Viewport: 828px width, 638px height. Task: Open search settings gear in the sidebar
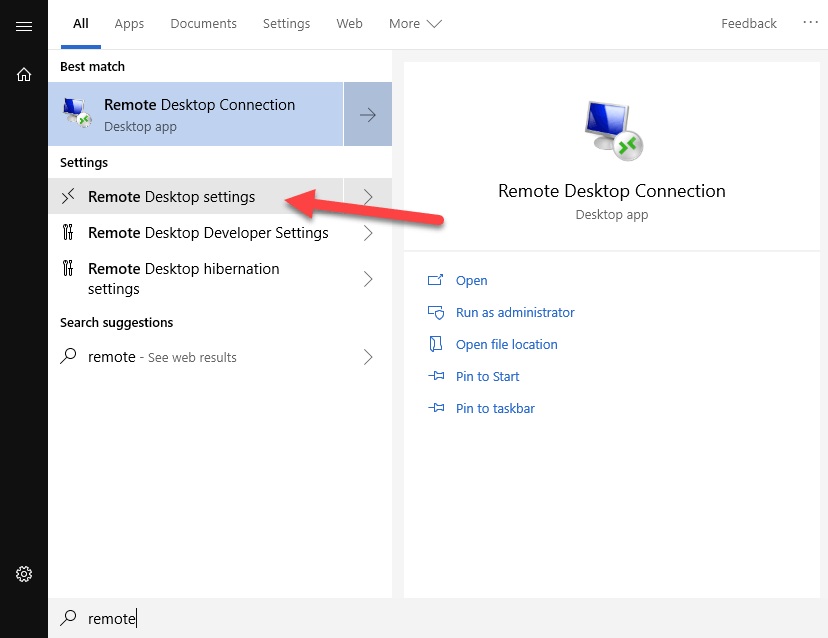(24, 574)
